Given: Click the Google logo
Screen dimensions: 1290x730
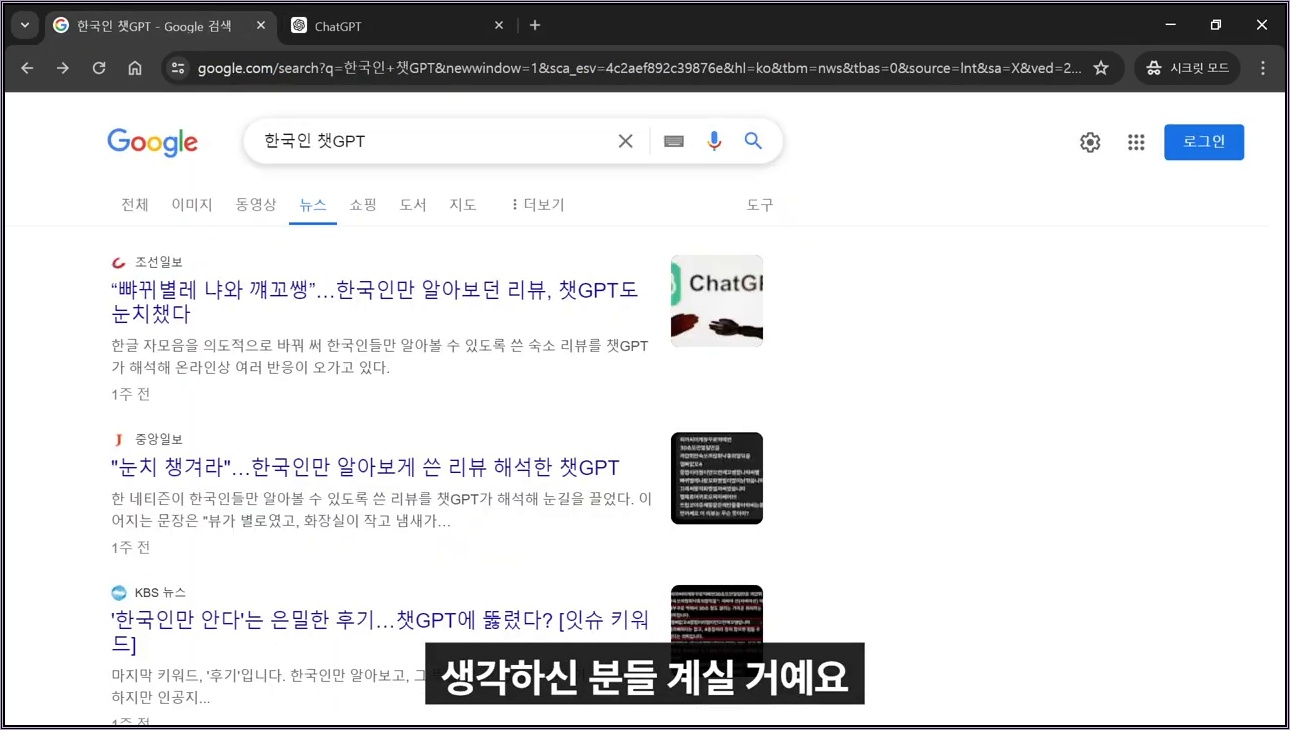Looking at the screenshot, I should [x=153, y=142].
